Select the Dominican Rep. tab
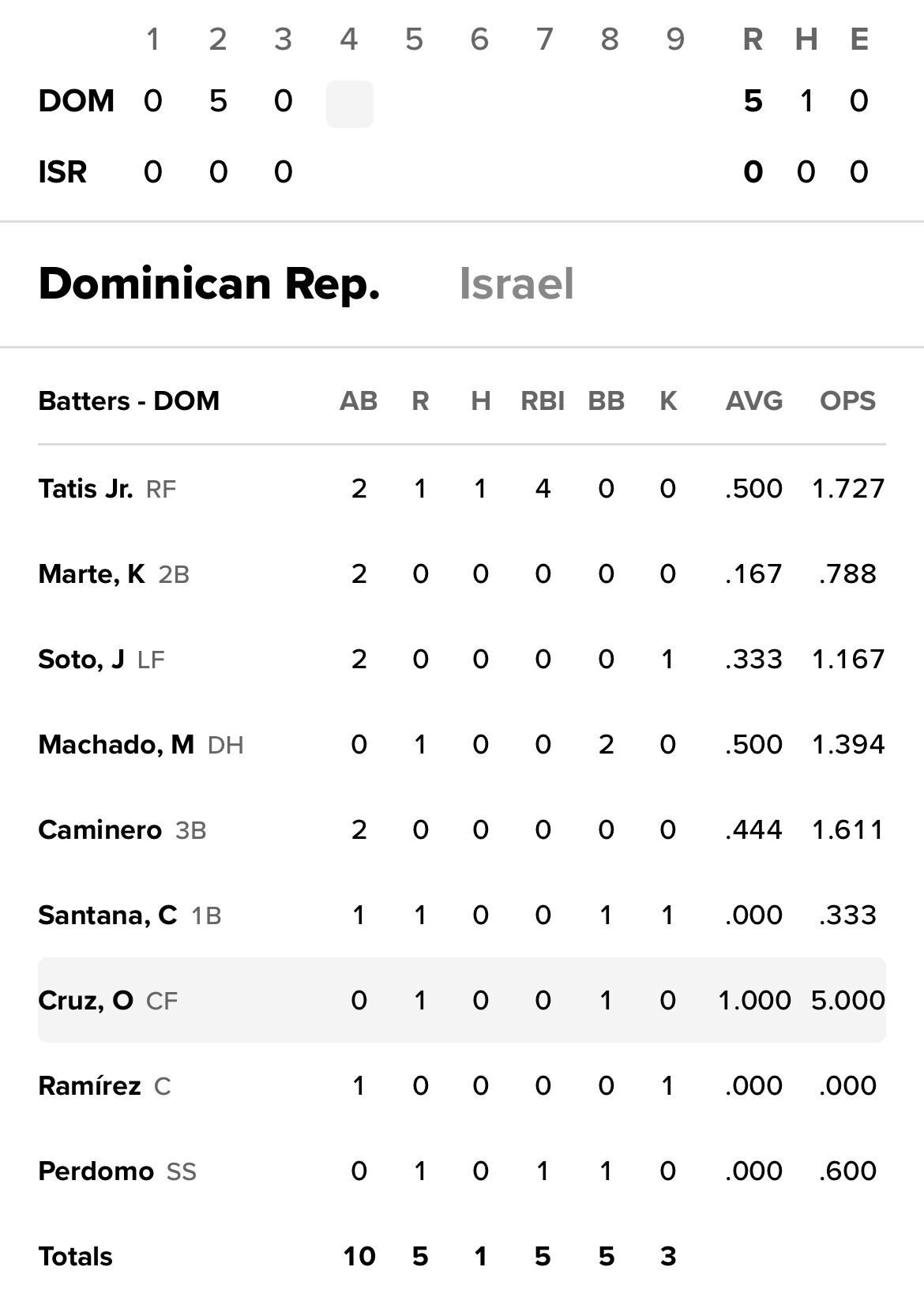924x1312 pixels. click(x=209, y=284)
